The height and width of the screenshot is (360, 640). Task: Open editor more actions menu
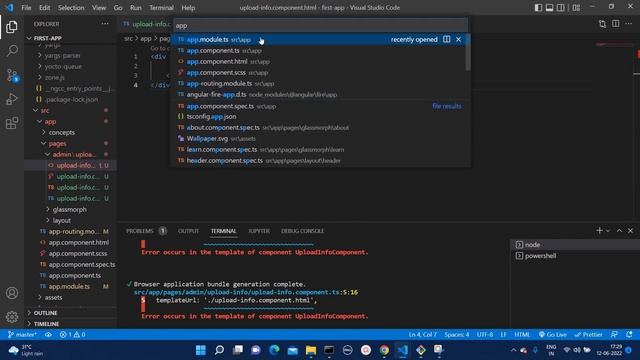click(629, 24)
